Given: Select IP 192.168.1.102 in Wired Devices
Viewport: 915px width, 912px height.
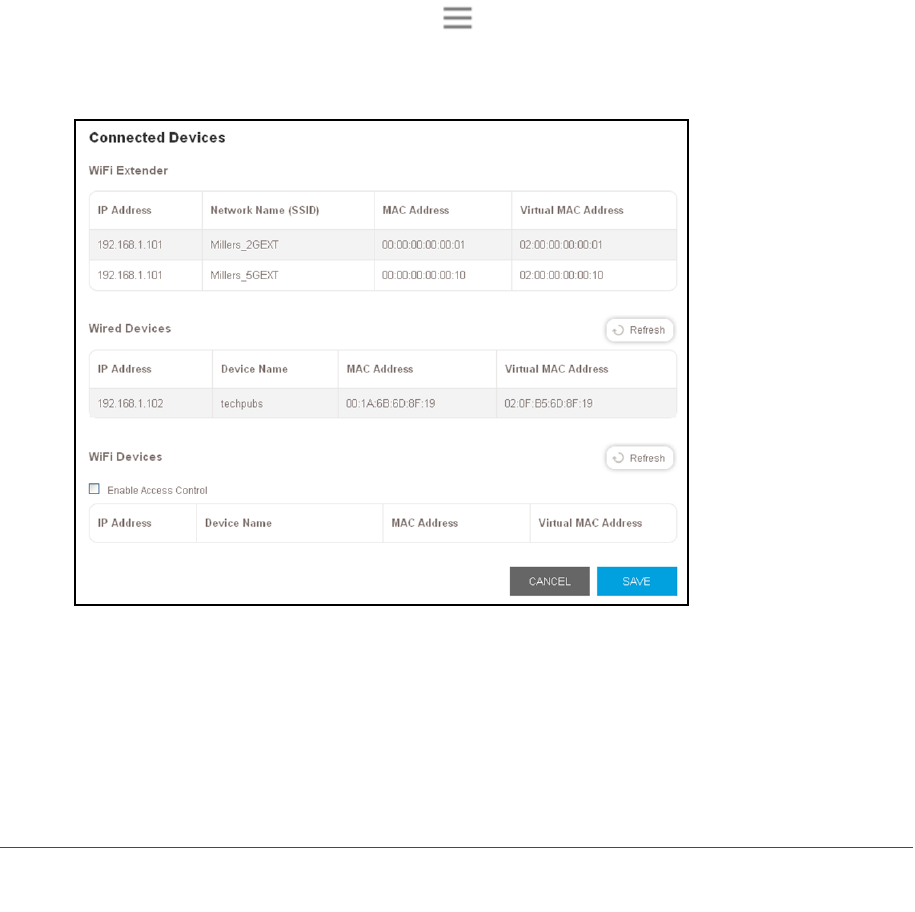Looking at the screenshot, I should click(130, 404).
